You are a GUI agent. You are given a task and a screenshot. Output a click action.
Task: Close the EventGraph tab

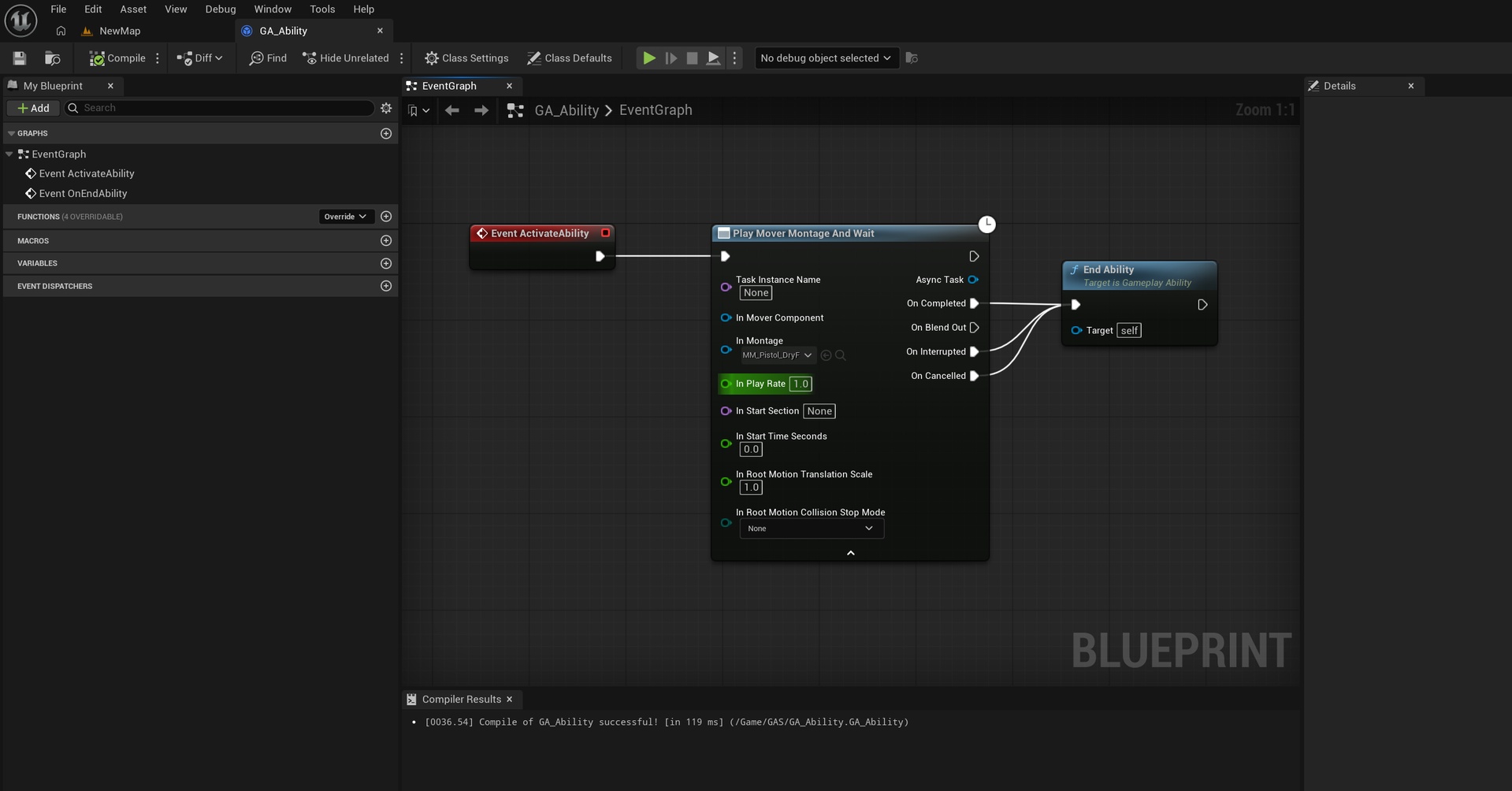pos(509,86)
